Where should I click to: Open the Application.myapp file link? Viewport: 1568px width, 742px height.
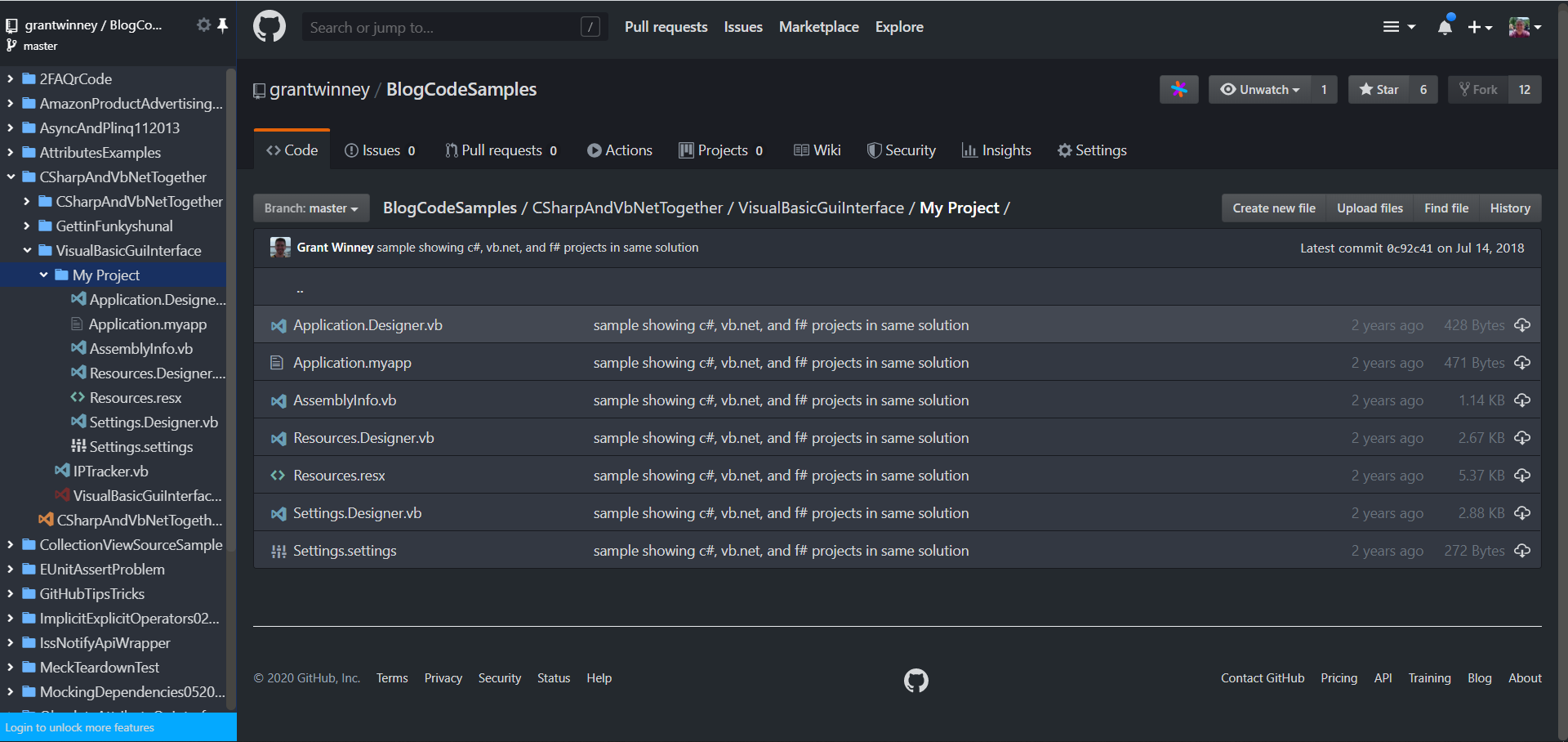pos(352,363)
